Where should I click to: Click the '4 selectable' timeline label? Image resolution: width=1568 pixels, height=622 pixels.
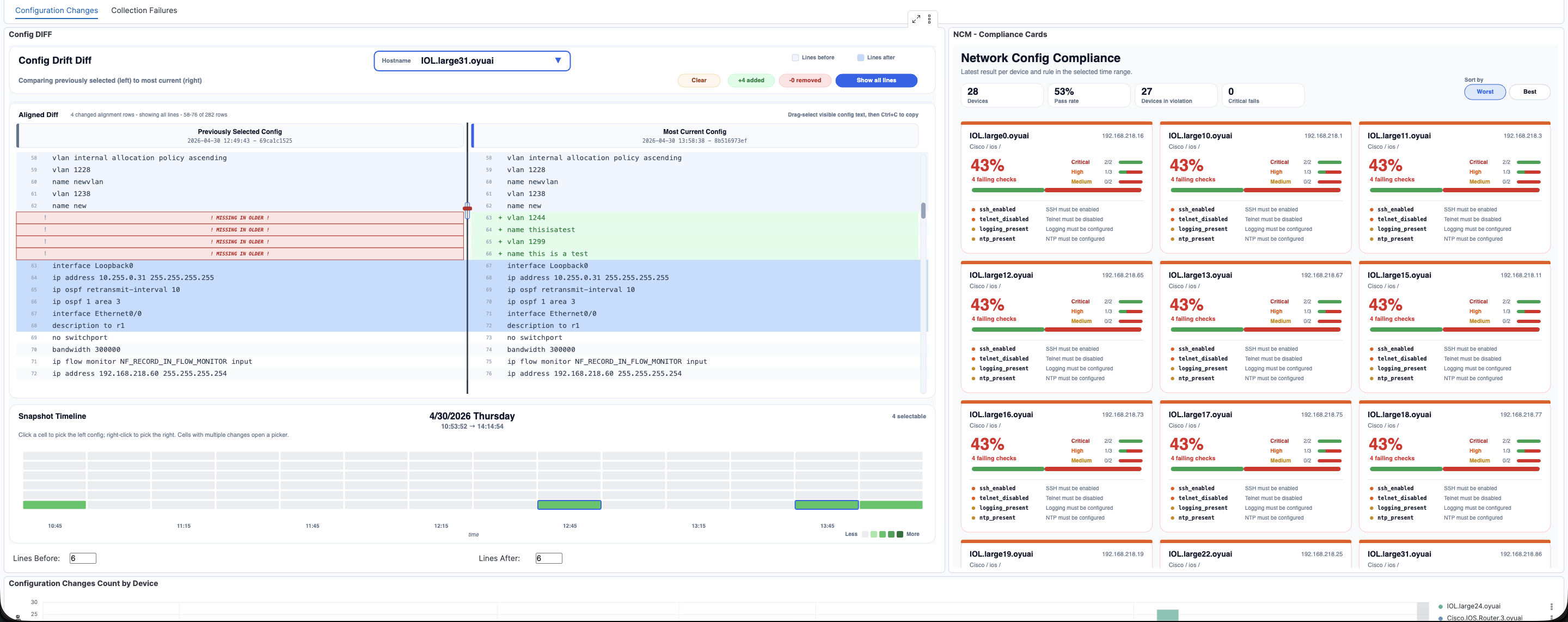click(x=909, y=417)
